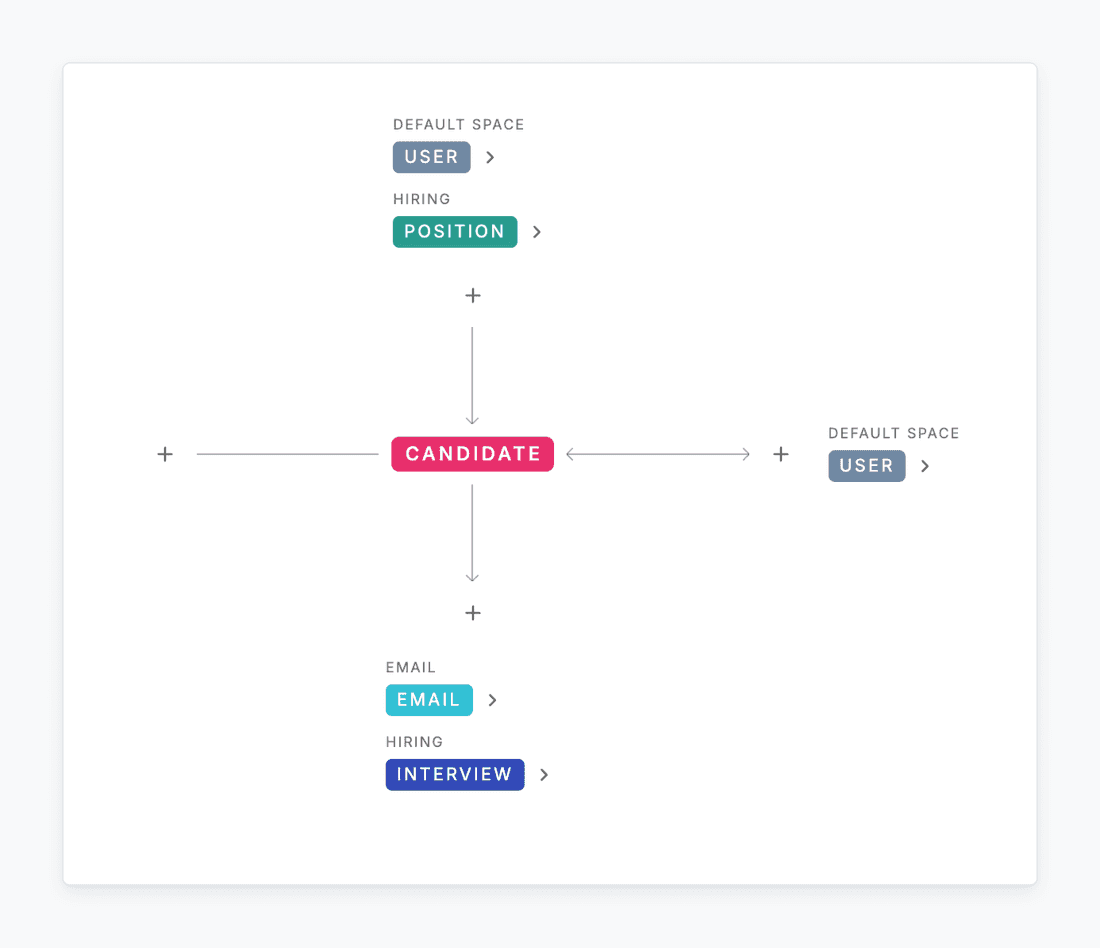The height and width of the screenshot is (948, 1100).
Task: Click the plain line left of CANDIDATE
Action: [287, 454]
